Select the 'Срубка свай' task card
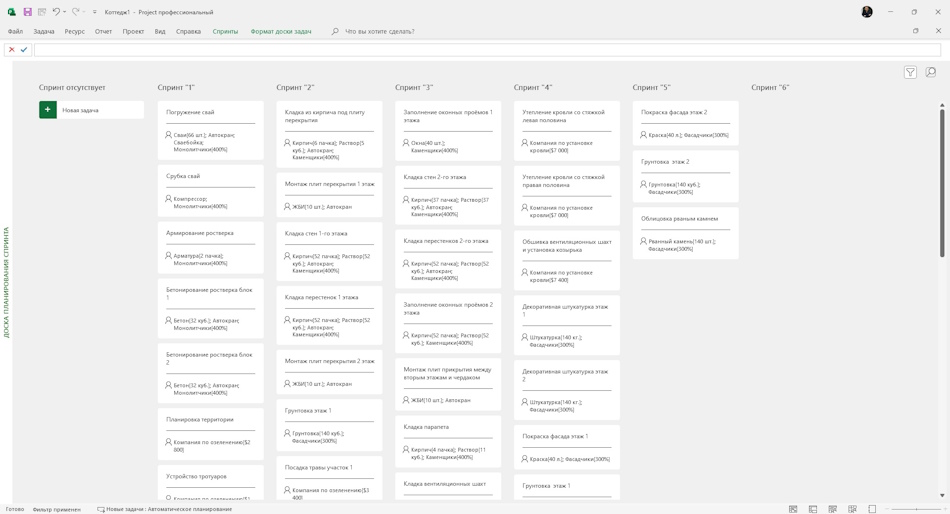The width and height of the screenshot is (950, 514). pyautogui.click(x=210, y=191)
